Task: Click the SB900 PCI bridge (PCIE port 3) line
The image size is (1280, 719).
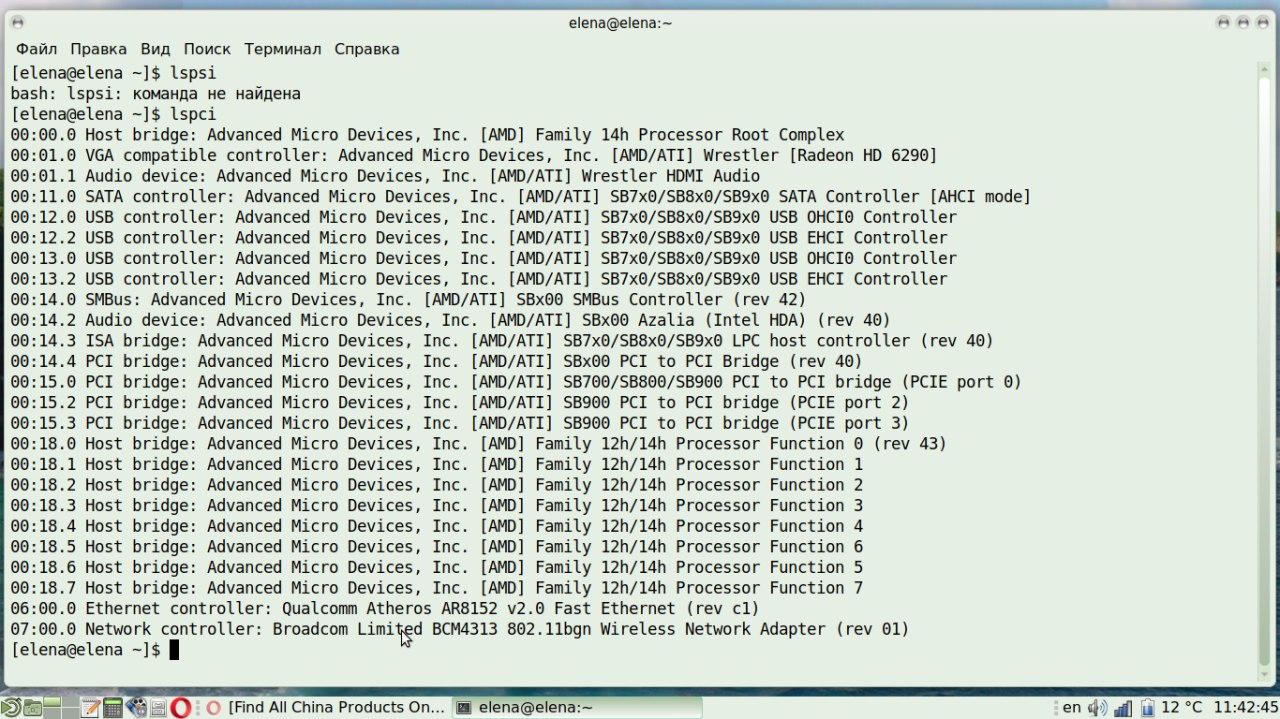Action: pyautogui.click(x=460, y=423)
